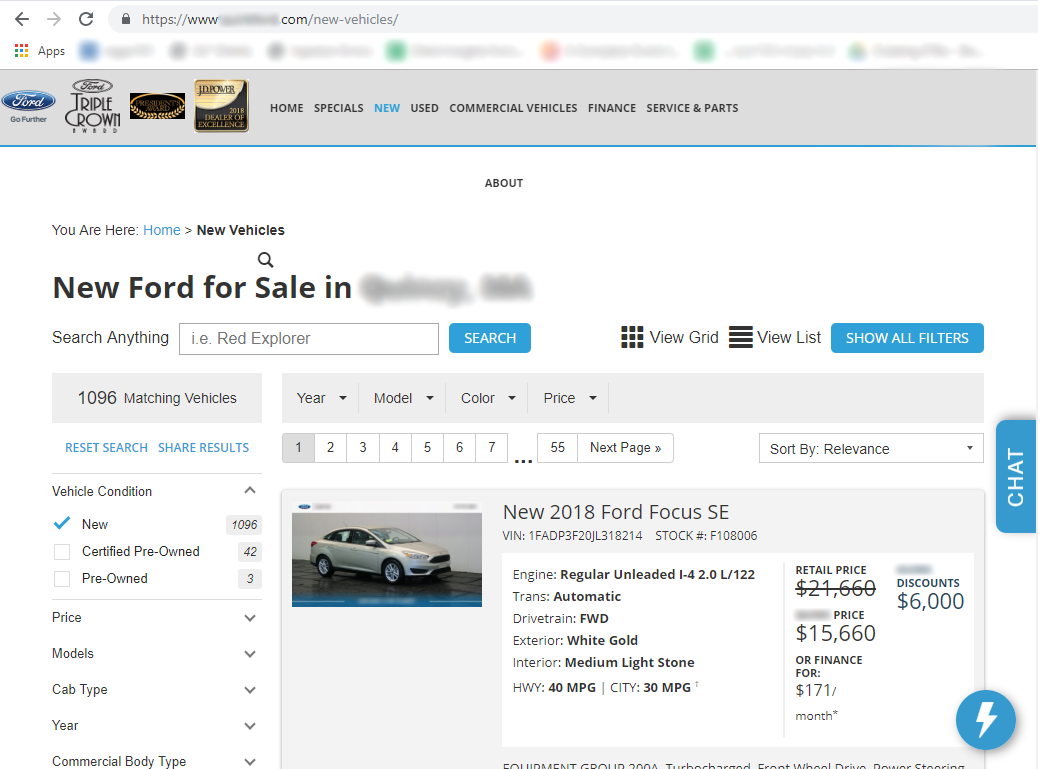Go to Service & Parts menu

(x=692, y=108)
